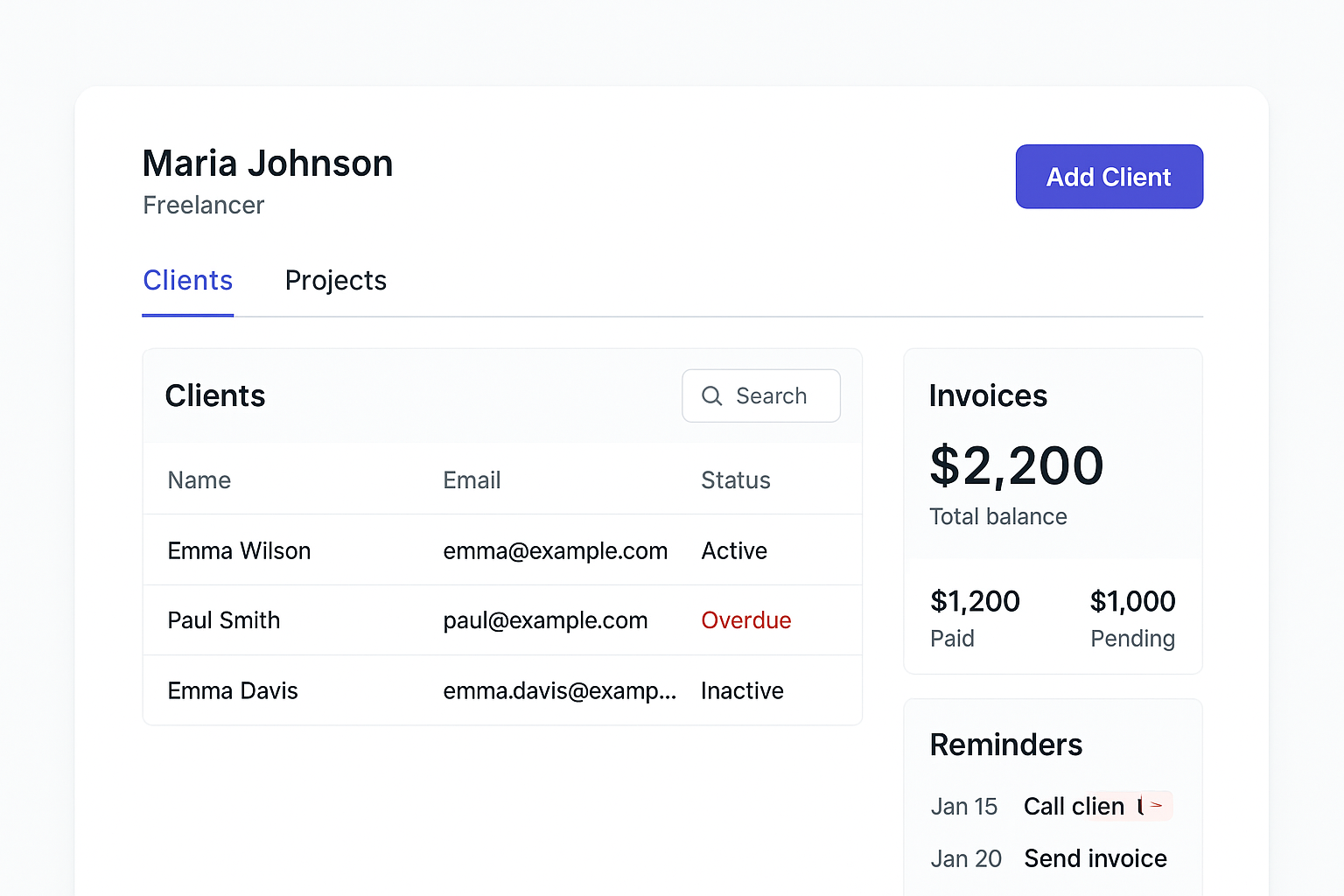
Task: Click the magnifier icon in the search box
Action: click(x=711, y=395)
